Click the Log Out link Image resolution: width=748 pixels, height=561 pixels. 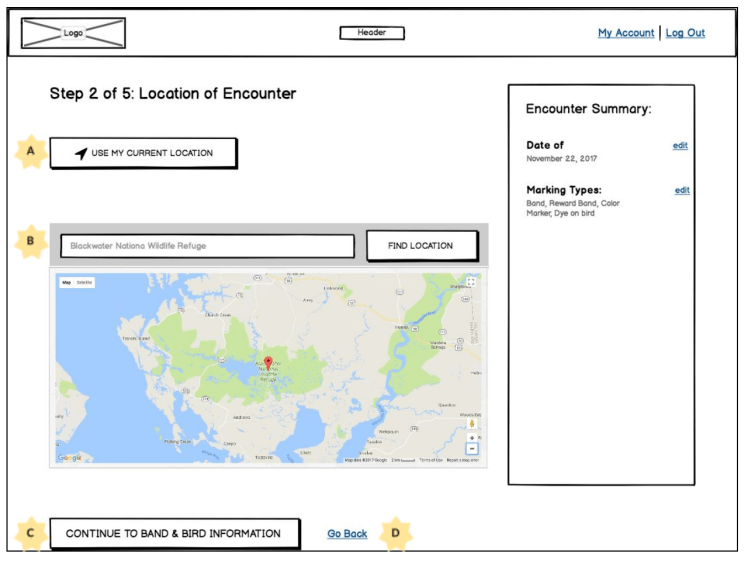(685, 33)
